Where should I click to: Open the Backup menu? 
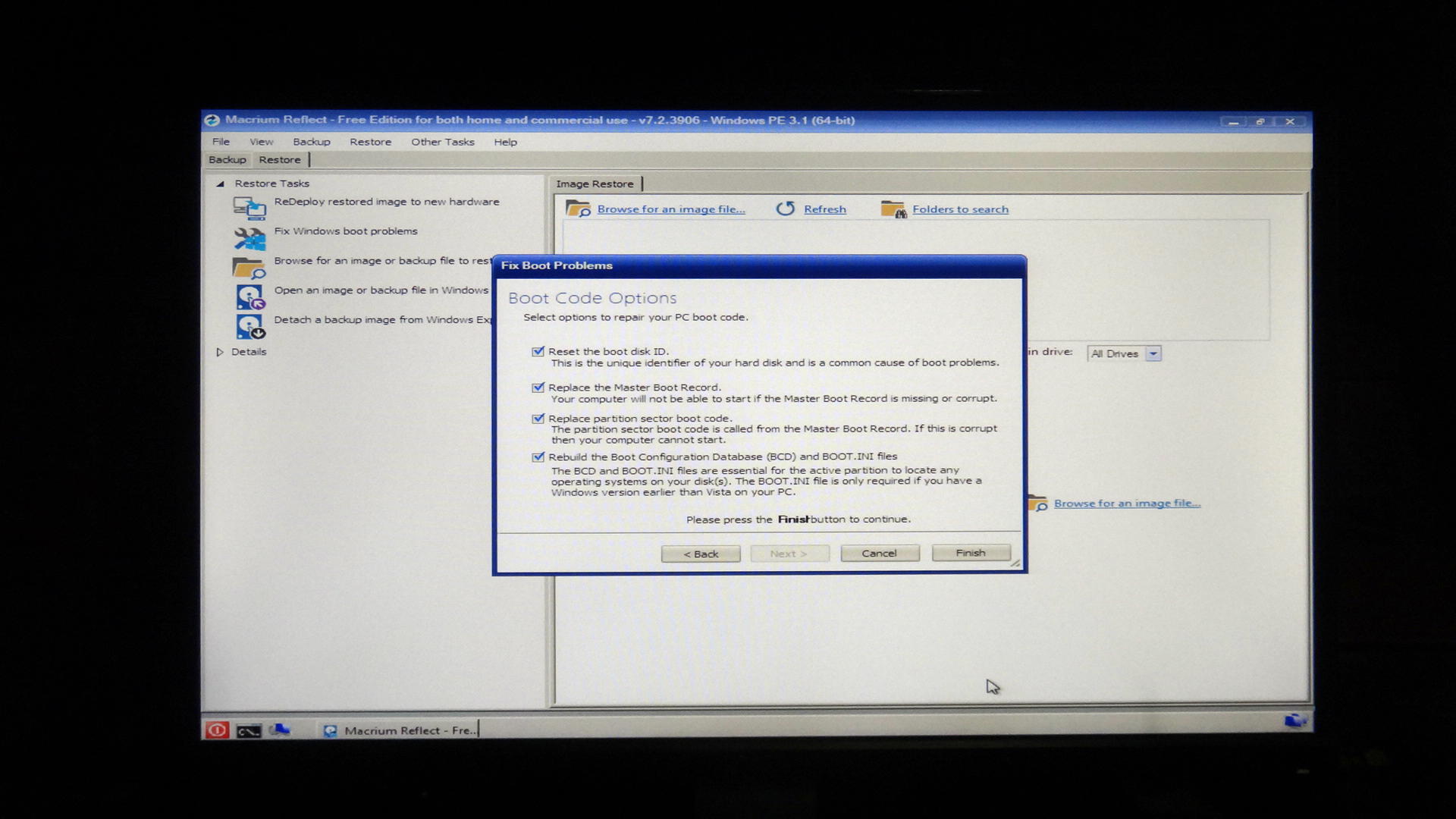point(312,142)
